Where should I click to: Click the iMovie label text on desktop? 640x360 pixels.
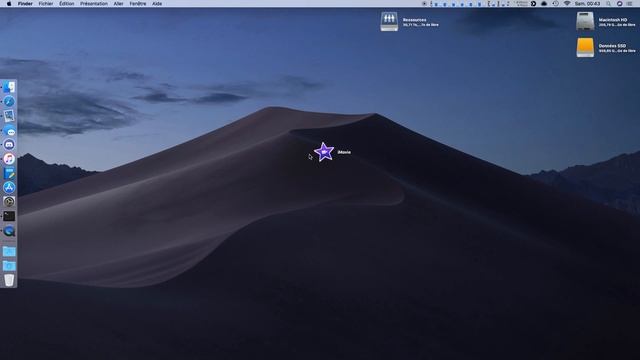[x=344, y=152]
